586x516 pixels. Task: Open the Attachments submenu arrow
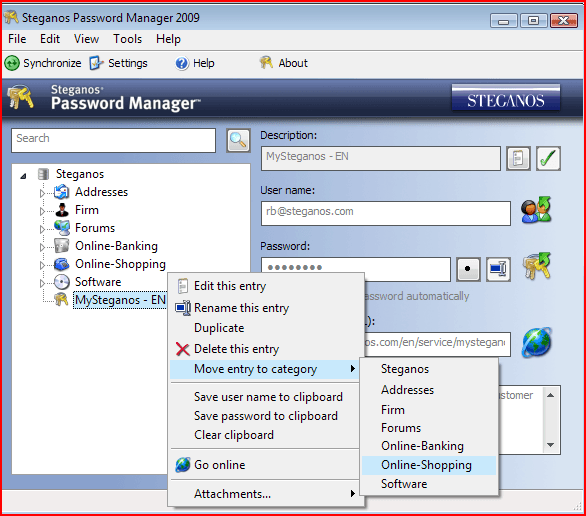pos(352,494)
